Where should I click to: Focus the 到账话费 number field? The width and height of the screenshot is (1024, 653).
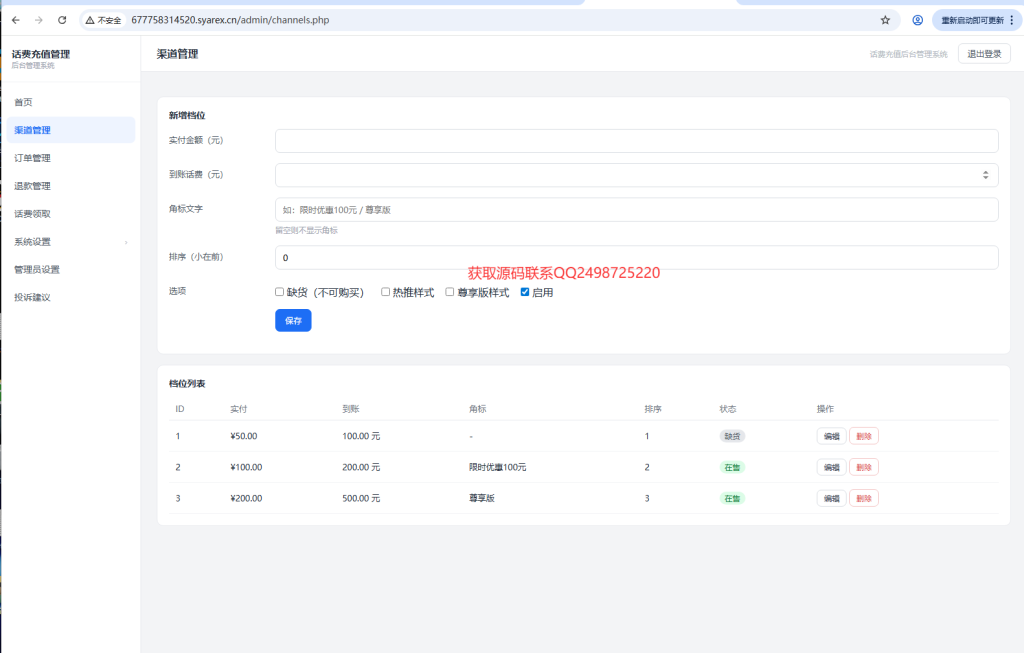coord(636,175)
